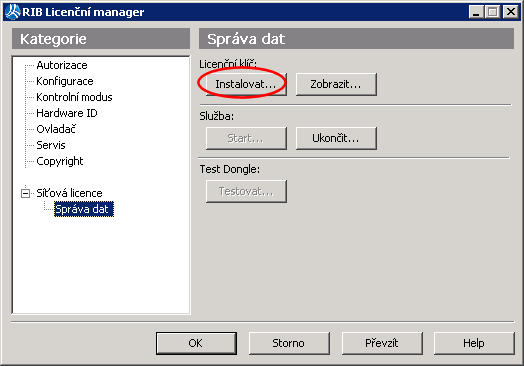Select Kontrolní modus tree item
This screenshot has height=366, width=524.
coord(74,97)
